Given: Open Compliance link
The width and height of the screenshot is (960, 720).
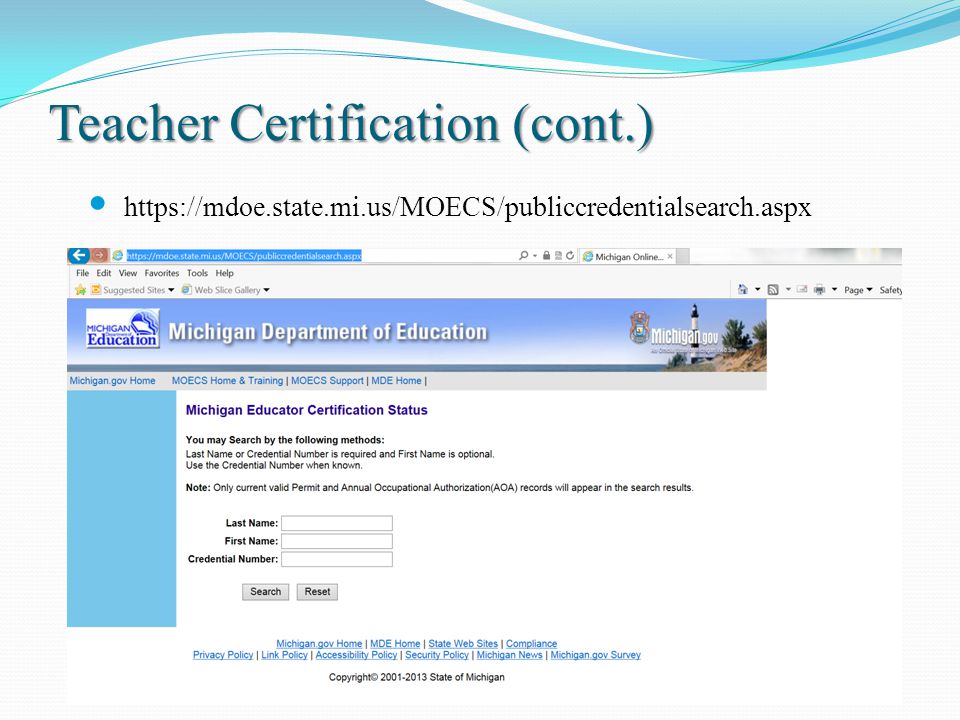Looking at the screenshot, I should click(531, 643).
